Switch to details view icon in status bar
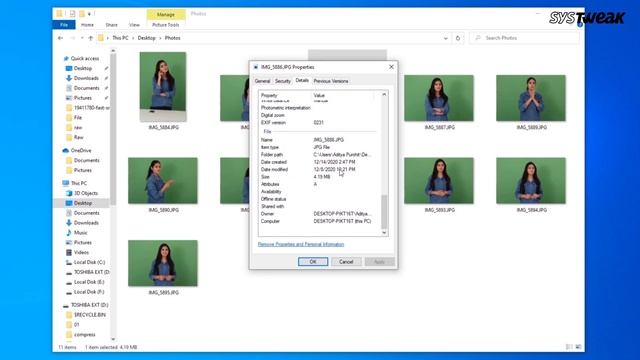The width and height of the screenshot is (640, 360). click(569, 347)
